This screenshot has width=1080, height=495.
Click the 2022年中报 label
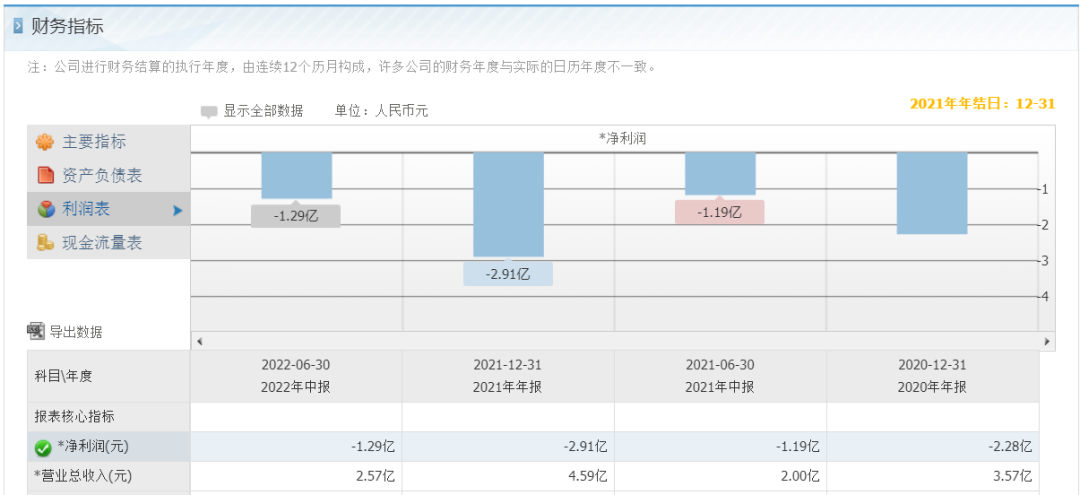[x=295, y=388]
